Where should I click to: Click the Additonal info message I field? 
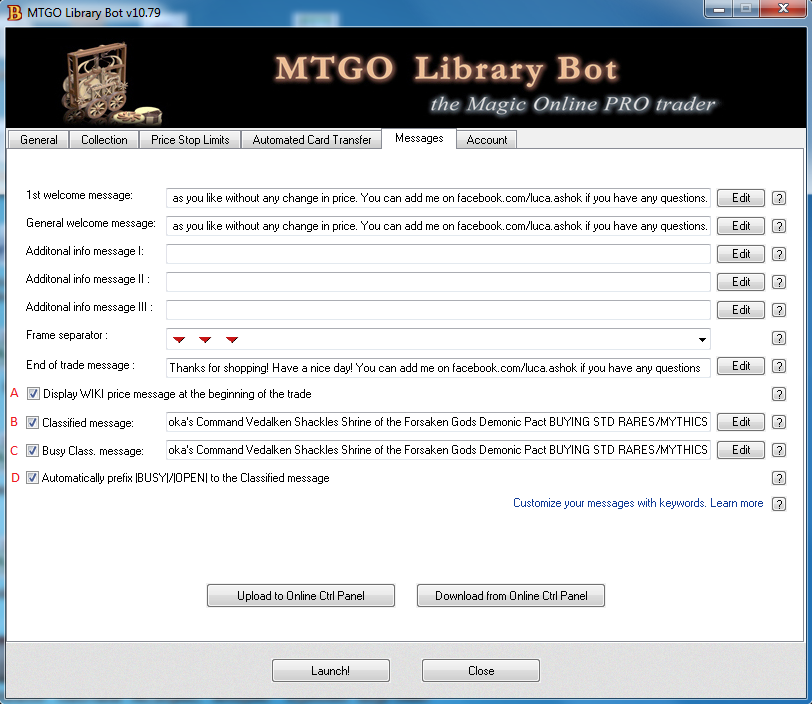click(x=438, y=254)
